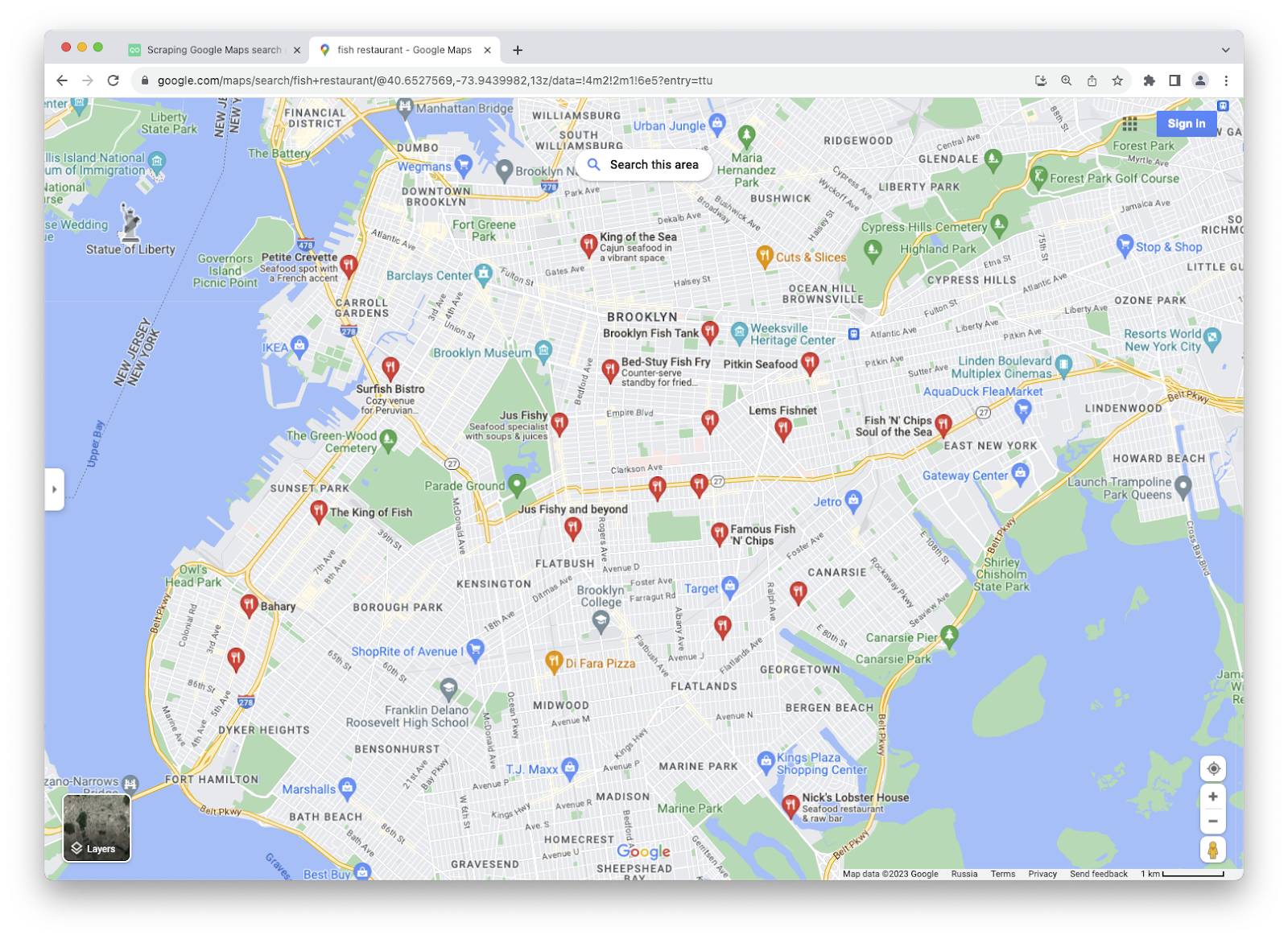Open the Jus Fishy restaurant pin

coord(559,423)
